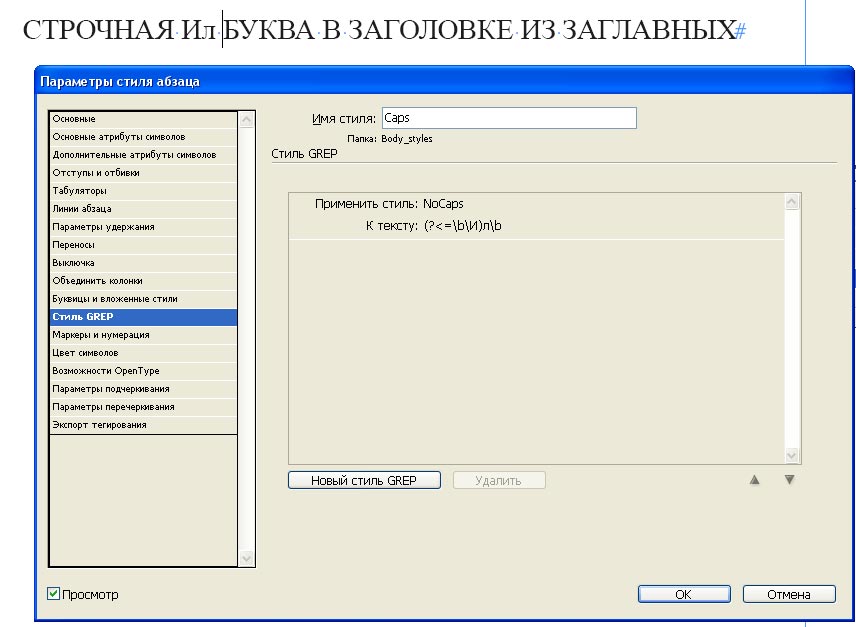
Task: Click Применить стиль: NoCaps entry
Action: pos(389,204)
